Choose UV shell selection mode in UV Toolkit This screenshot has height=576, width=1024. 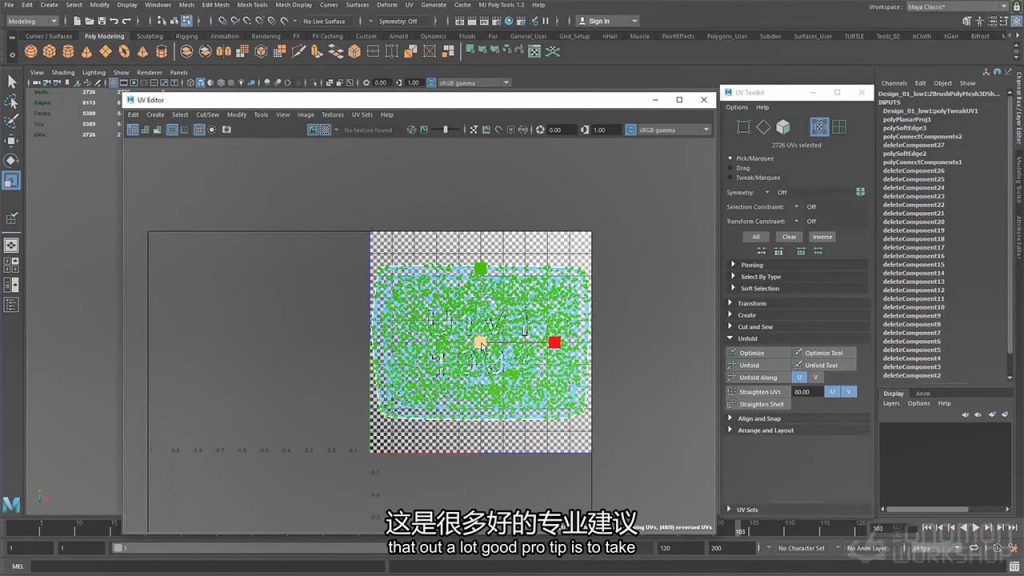(839, 127)
